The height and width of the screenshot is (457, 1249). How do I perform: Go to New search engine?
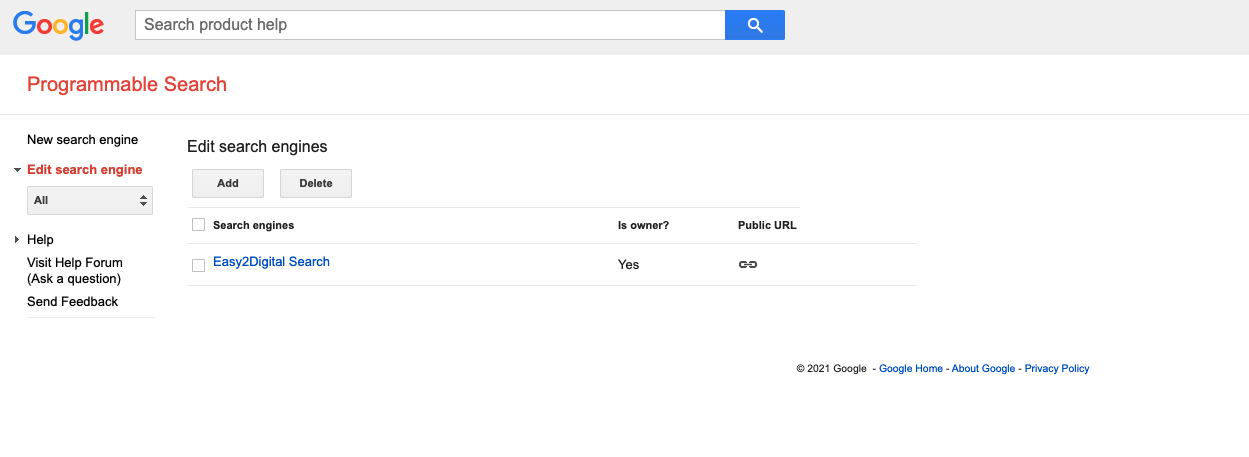coord(82,140)
